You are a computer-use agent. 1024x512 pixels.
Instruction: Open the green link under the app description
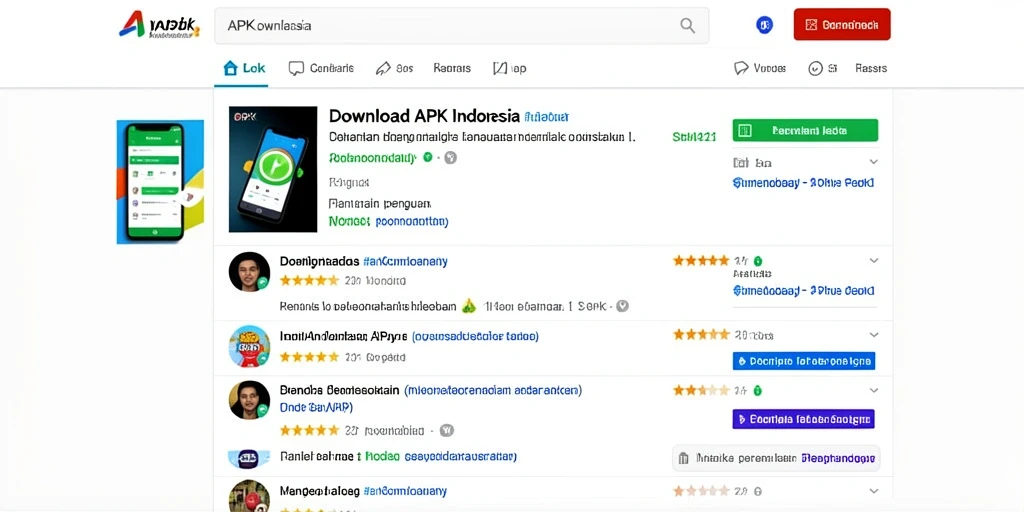tap(372, 157)
